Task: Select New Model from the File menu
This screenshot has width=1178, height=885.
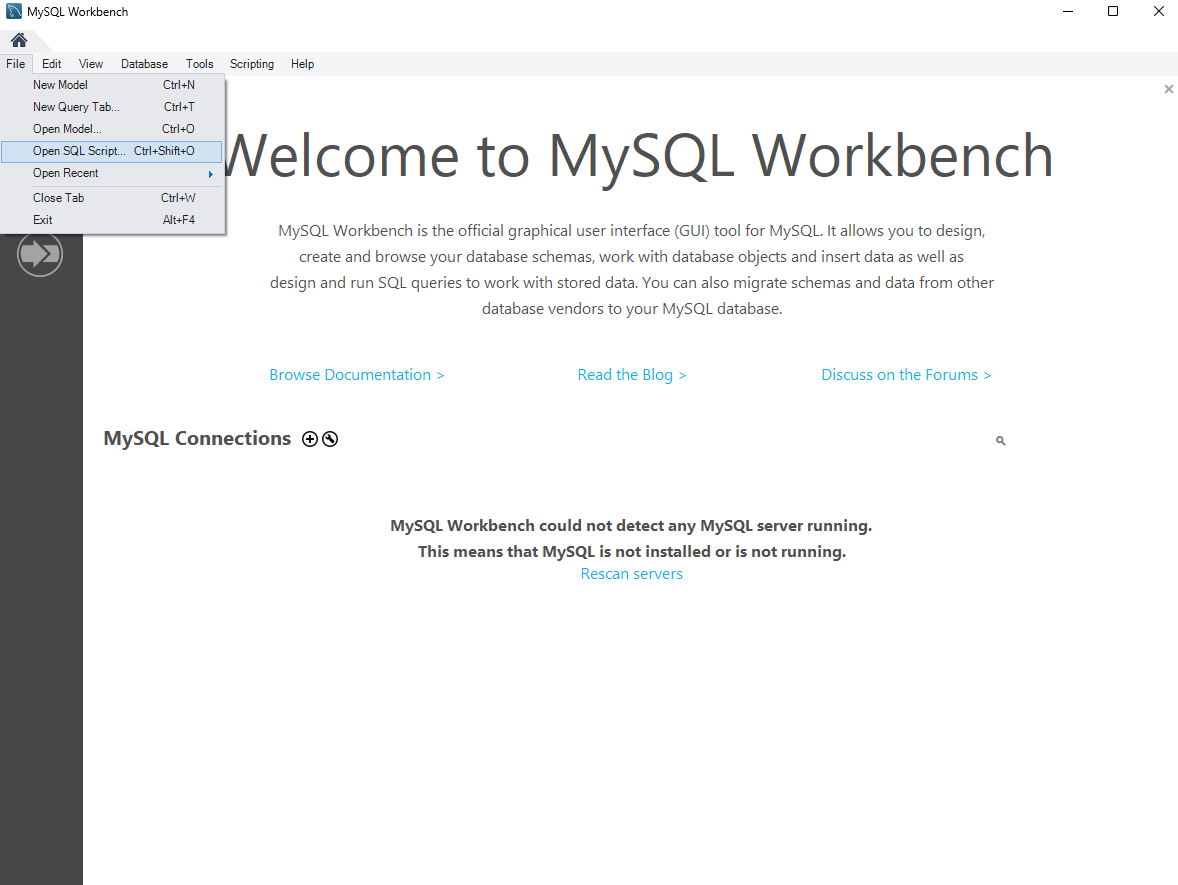Action: tap(60, 85)
